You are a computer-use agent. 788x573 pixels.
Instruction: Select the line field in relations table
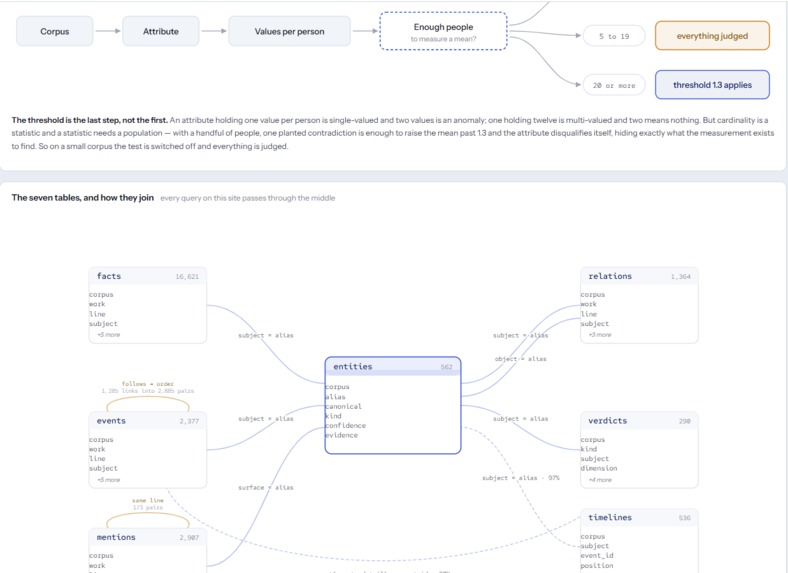click(588, 314)
